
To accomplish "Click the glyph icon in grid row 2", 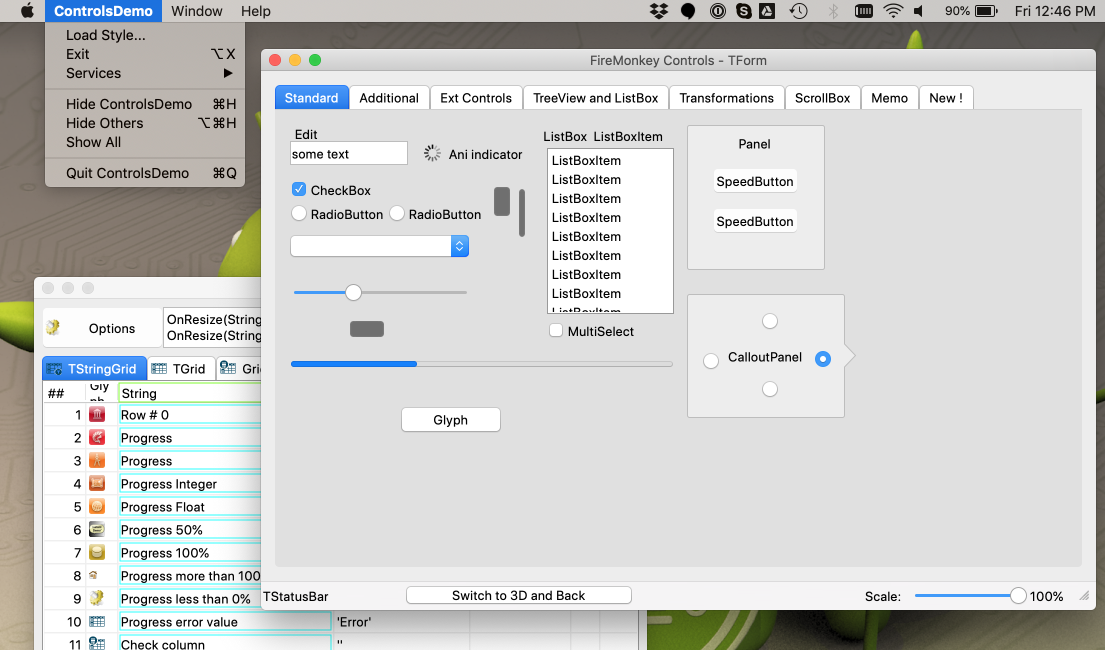I will [97, 437].
